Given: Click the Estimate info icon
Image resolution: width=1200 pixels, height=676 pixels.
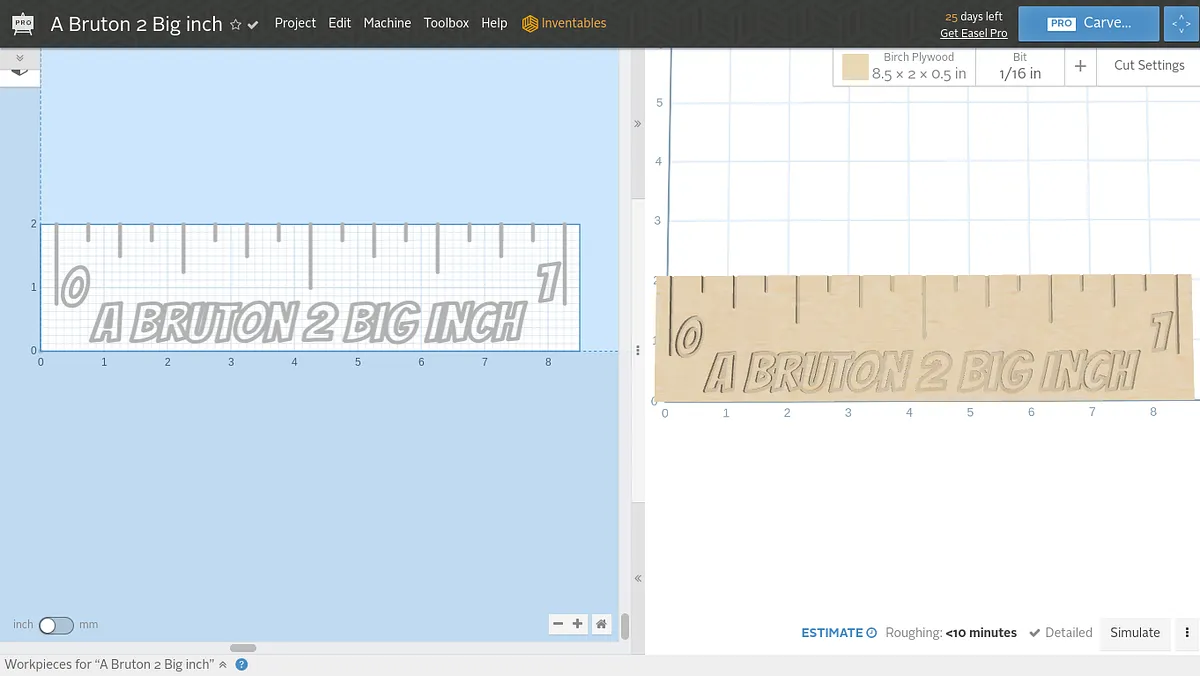Looking at the screenshot, I should pyautogui.click(x=871, y=633).
